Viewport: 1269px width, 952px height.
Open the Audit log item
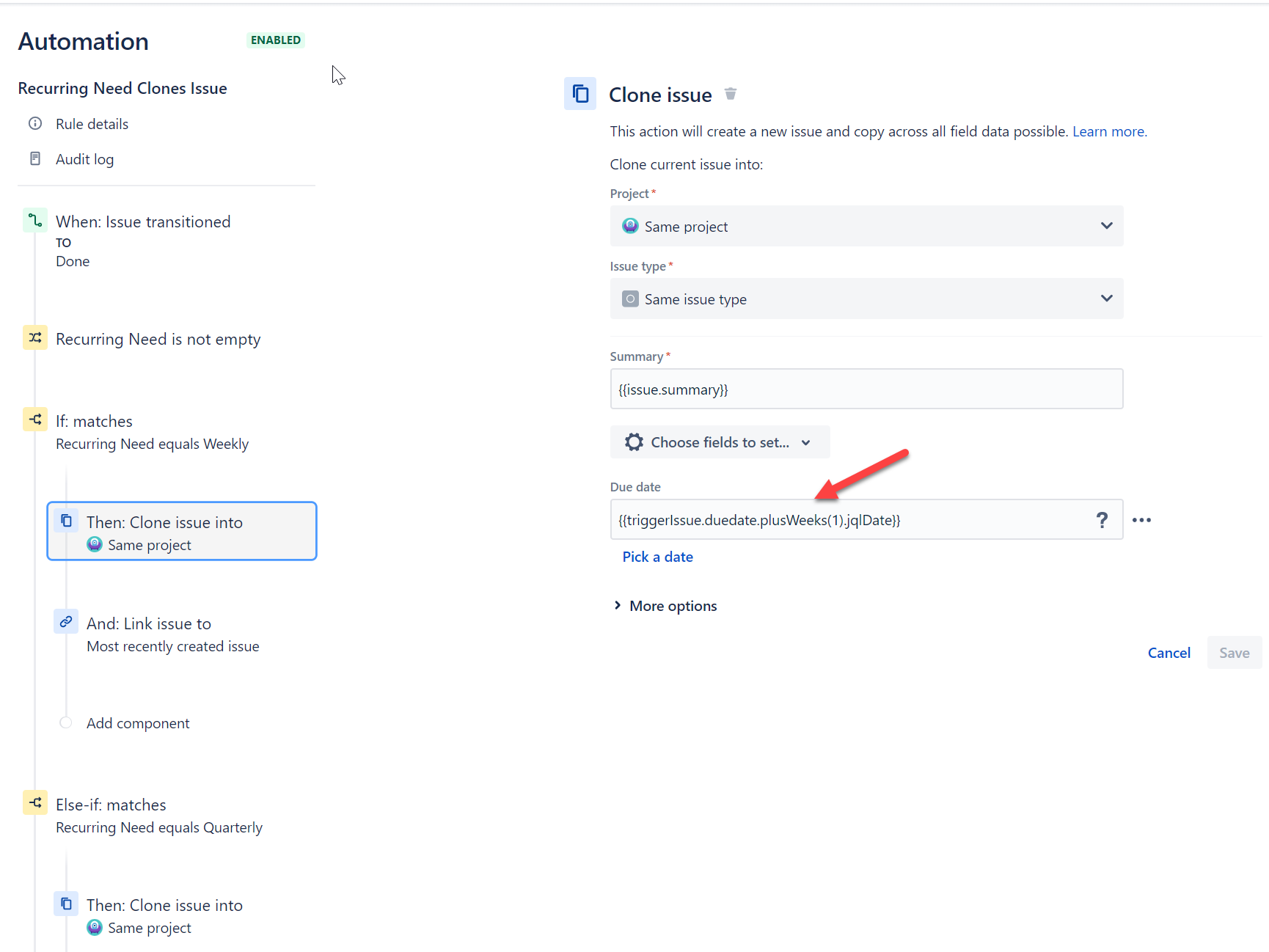coord(84,159)
